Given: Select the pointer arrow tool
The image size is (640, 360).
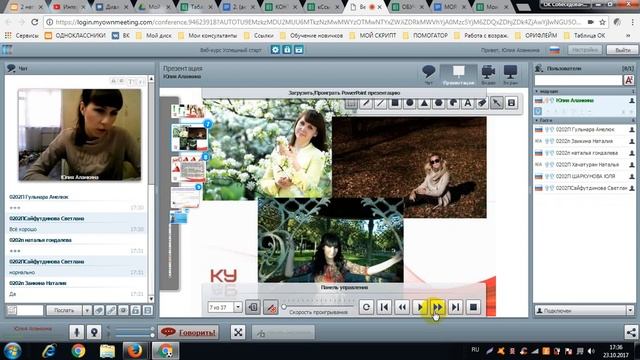Looking at the screenshot, I should tap(497, 103).
